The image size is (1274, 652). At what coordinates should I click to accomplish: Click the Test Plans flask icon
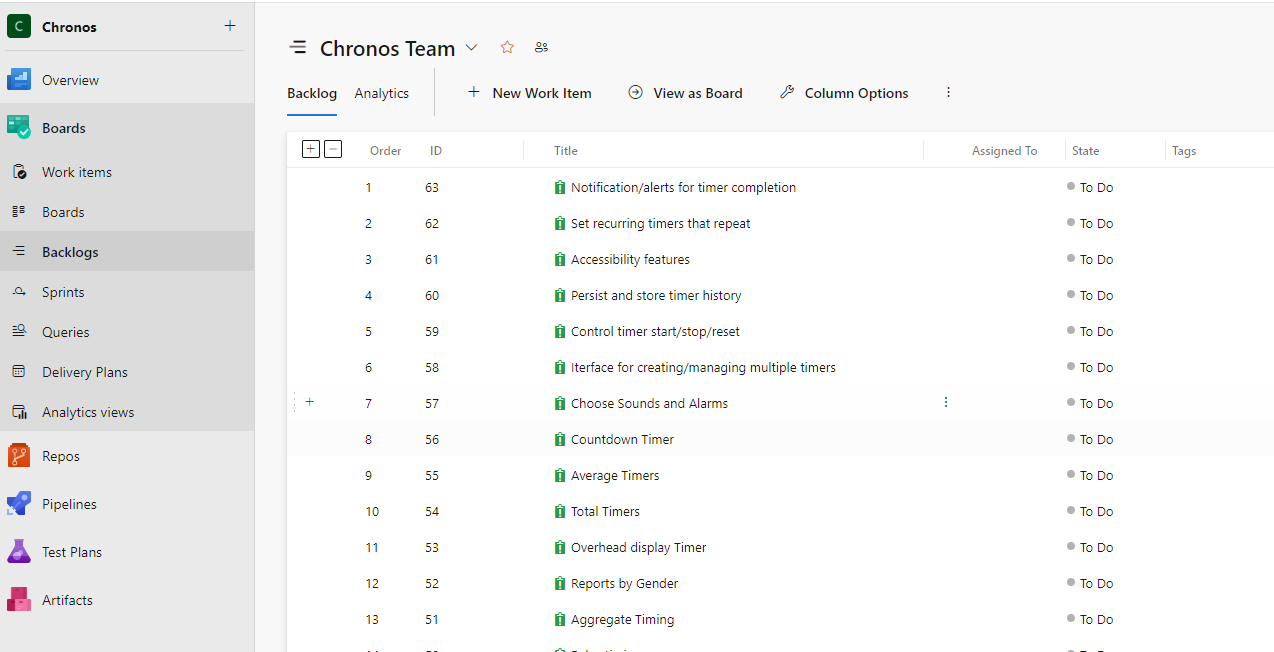(x=19, y=552)
